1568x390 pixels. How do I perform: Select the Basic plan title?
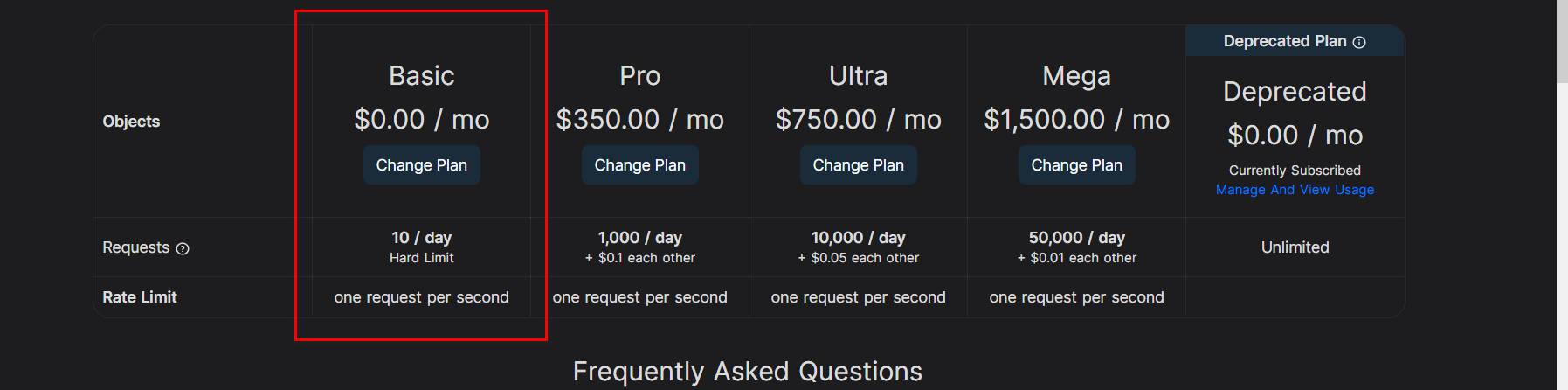pyautogui.click(x=421, y=76)
